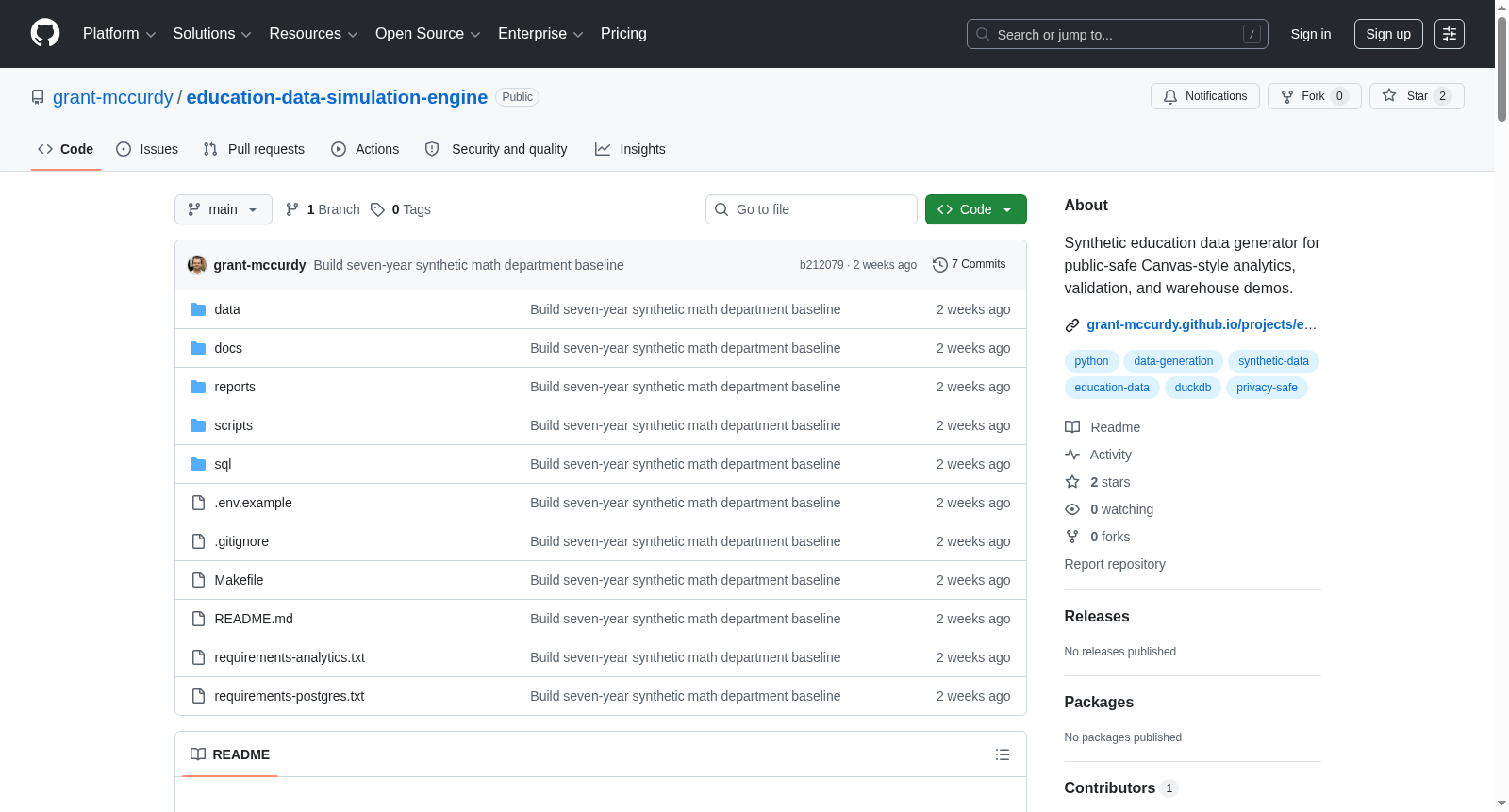Image resolution: width=1509 pixels, height=812 pixels.
Task: Open commit hash b212079
Action: 821,265
